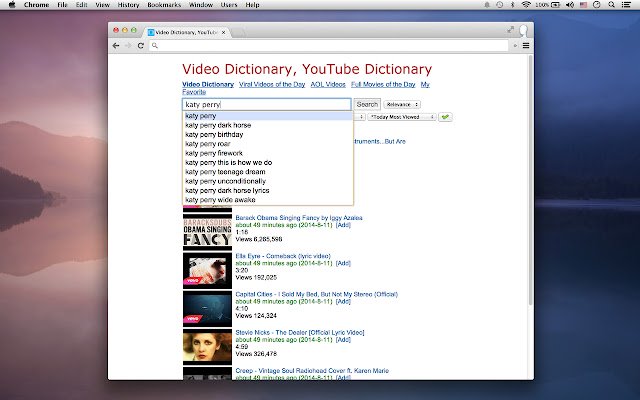The height and width of the screenshot is (400, 640).
Task: Open the Users menu
Action: (229, 5)
